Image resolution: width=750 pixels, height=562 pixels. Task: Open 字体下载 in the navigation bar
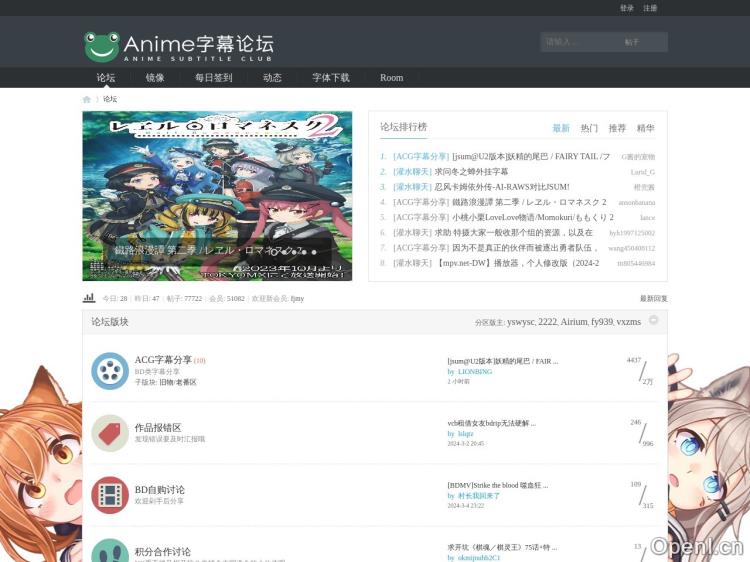pyautogui.click(x=331, y=78)
